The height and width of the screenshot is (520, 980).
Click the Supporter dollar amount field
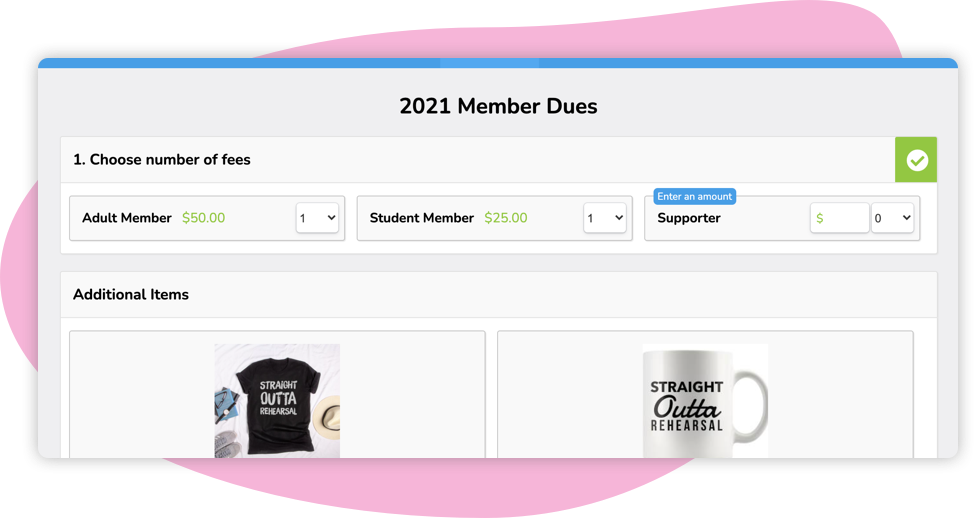pos(839,218)
